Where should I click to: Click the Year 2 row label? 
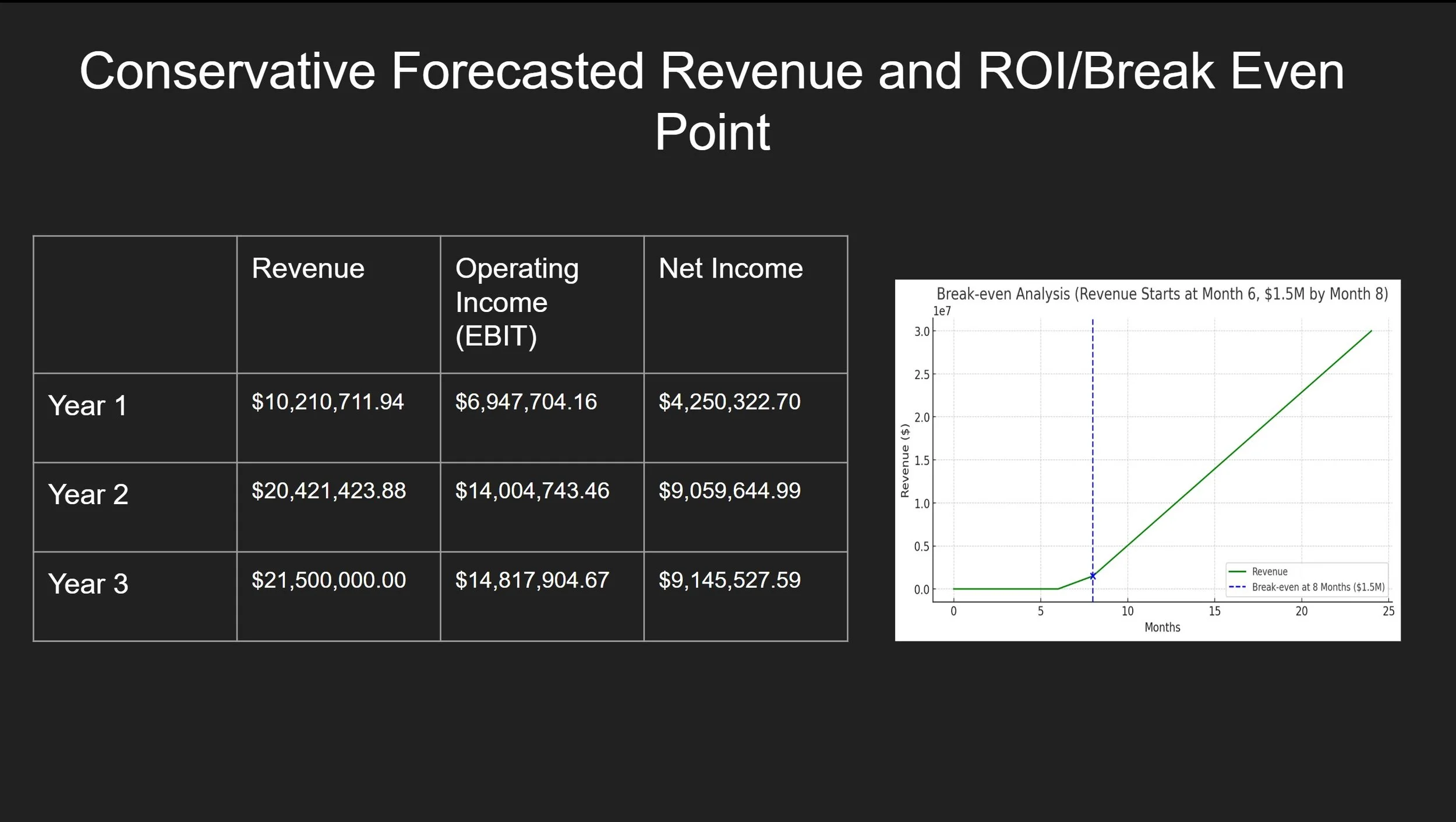(88, 495)
